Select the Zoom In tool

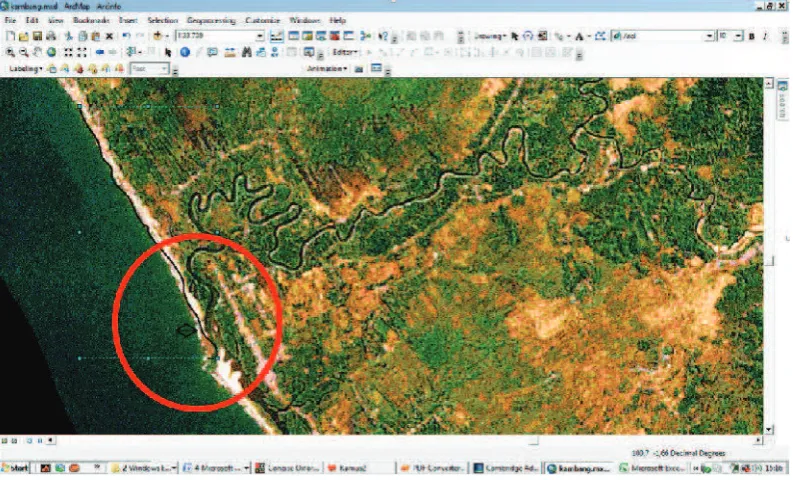click(10, 53)
